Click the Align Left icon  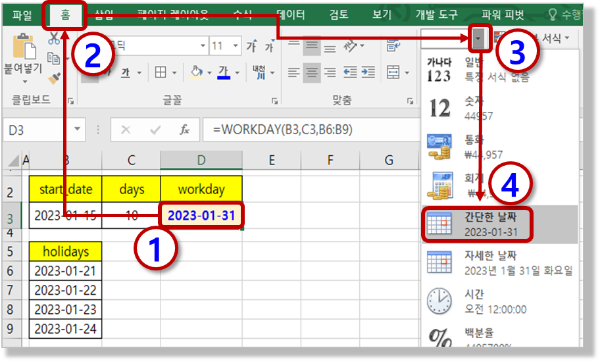click(x=294, y=72)
